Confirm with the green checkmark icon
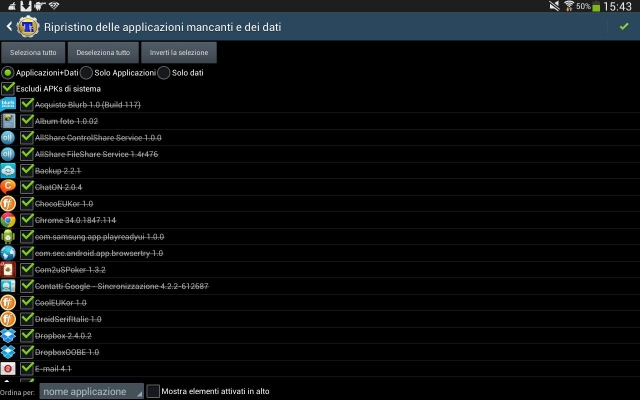 [x=624, y=27]
